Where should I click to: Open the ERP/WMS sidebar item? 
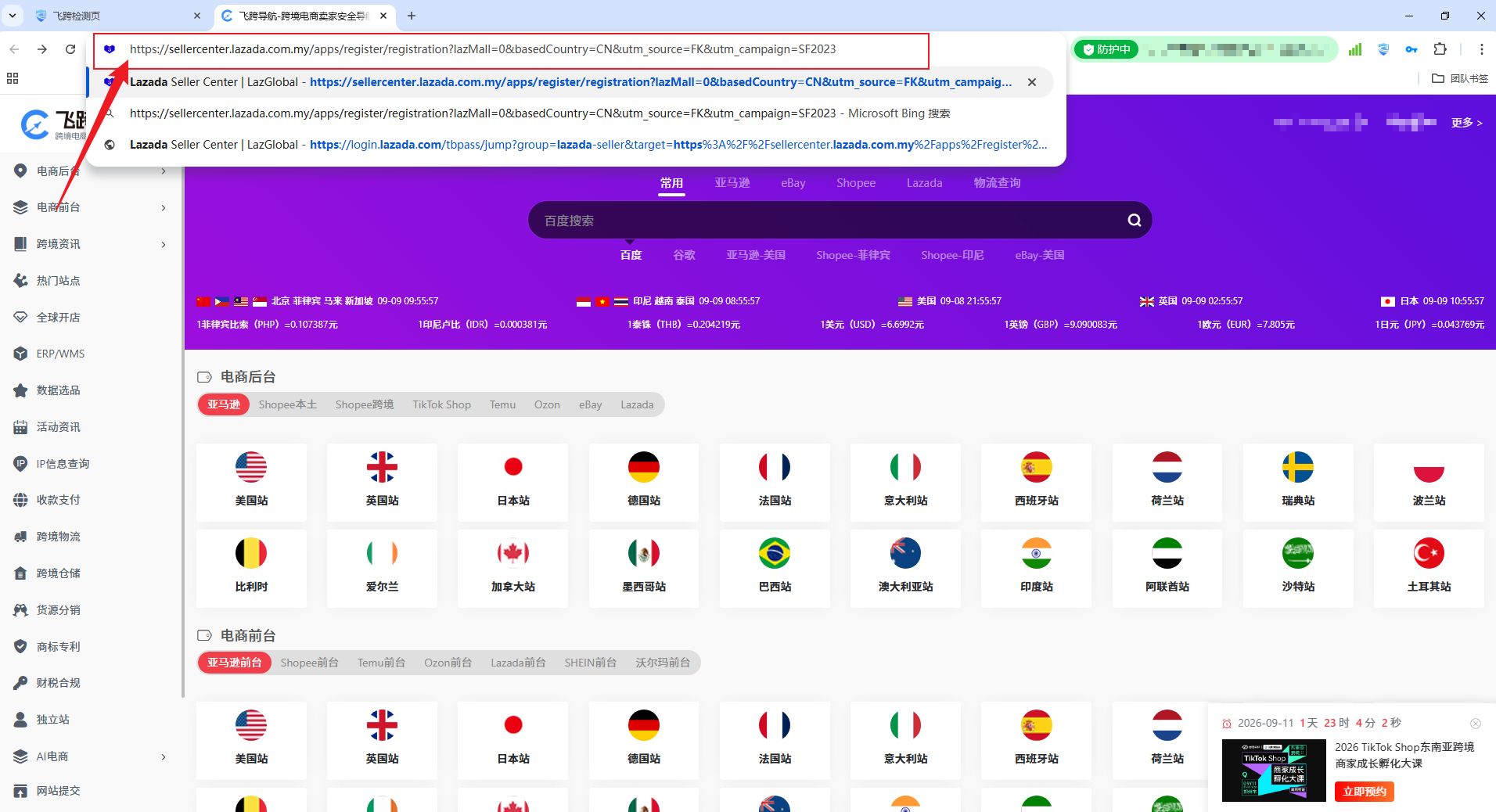click(60, 354)
